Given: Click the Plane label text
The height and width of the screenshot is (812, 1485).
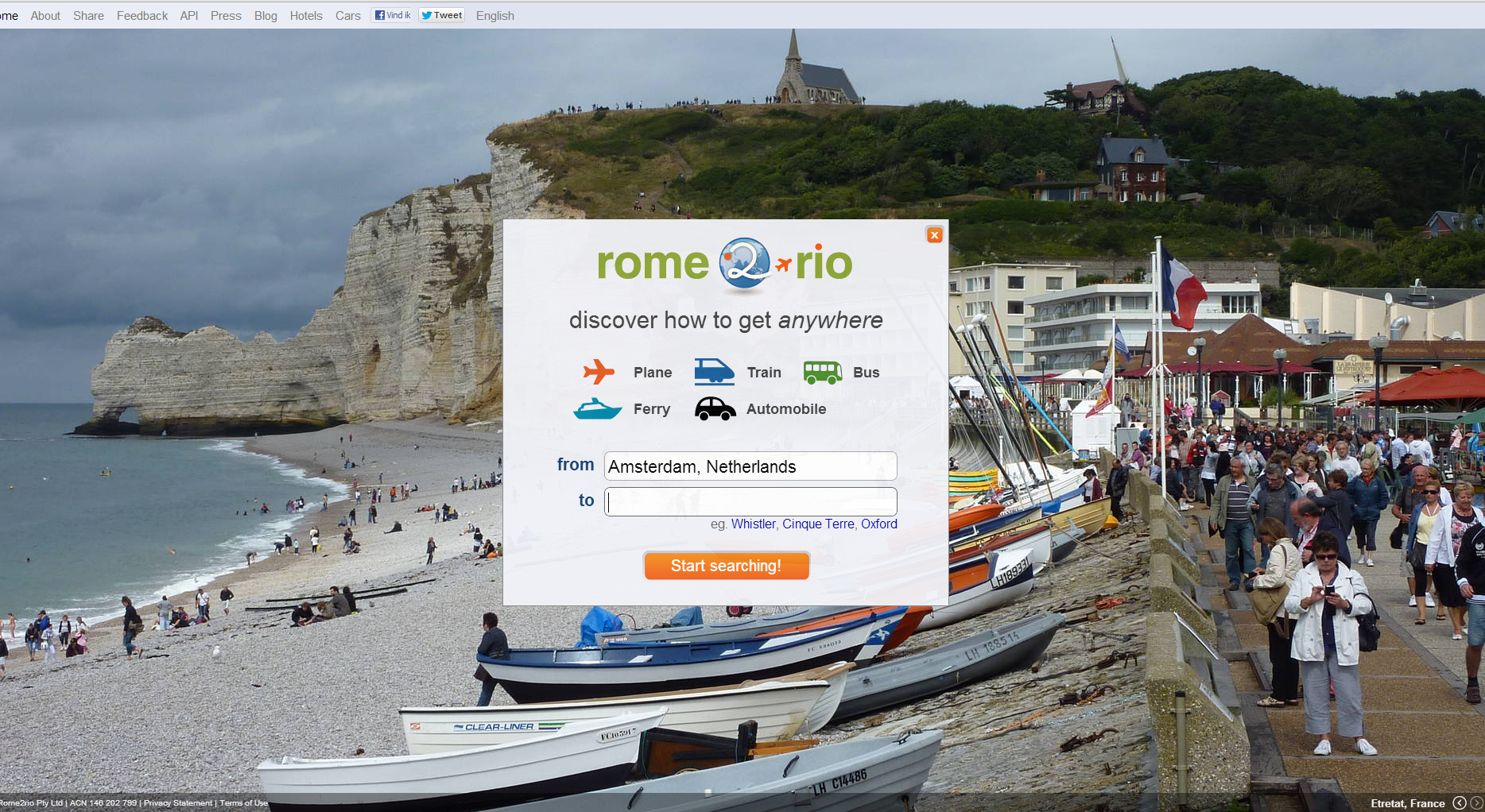Looking at the screenshot, I should pos(653,373).
